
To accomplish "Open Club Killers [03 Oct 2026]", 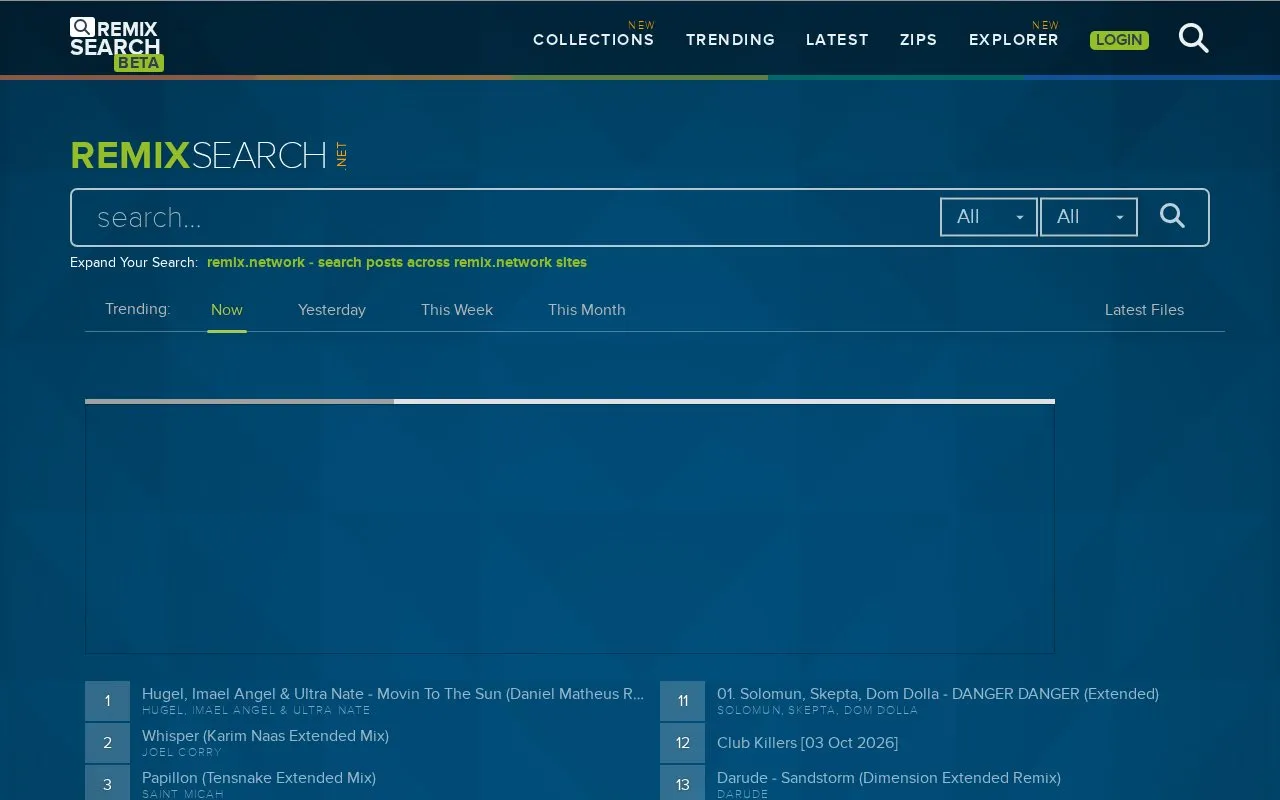I will (x=807, y=743).
